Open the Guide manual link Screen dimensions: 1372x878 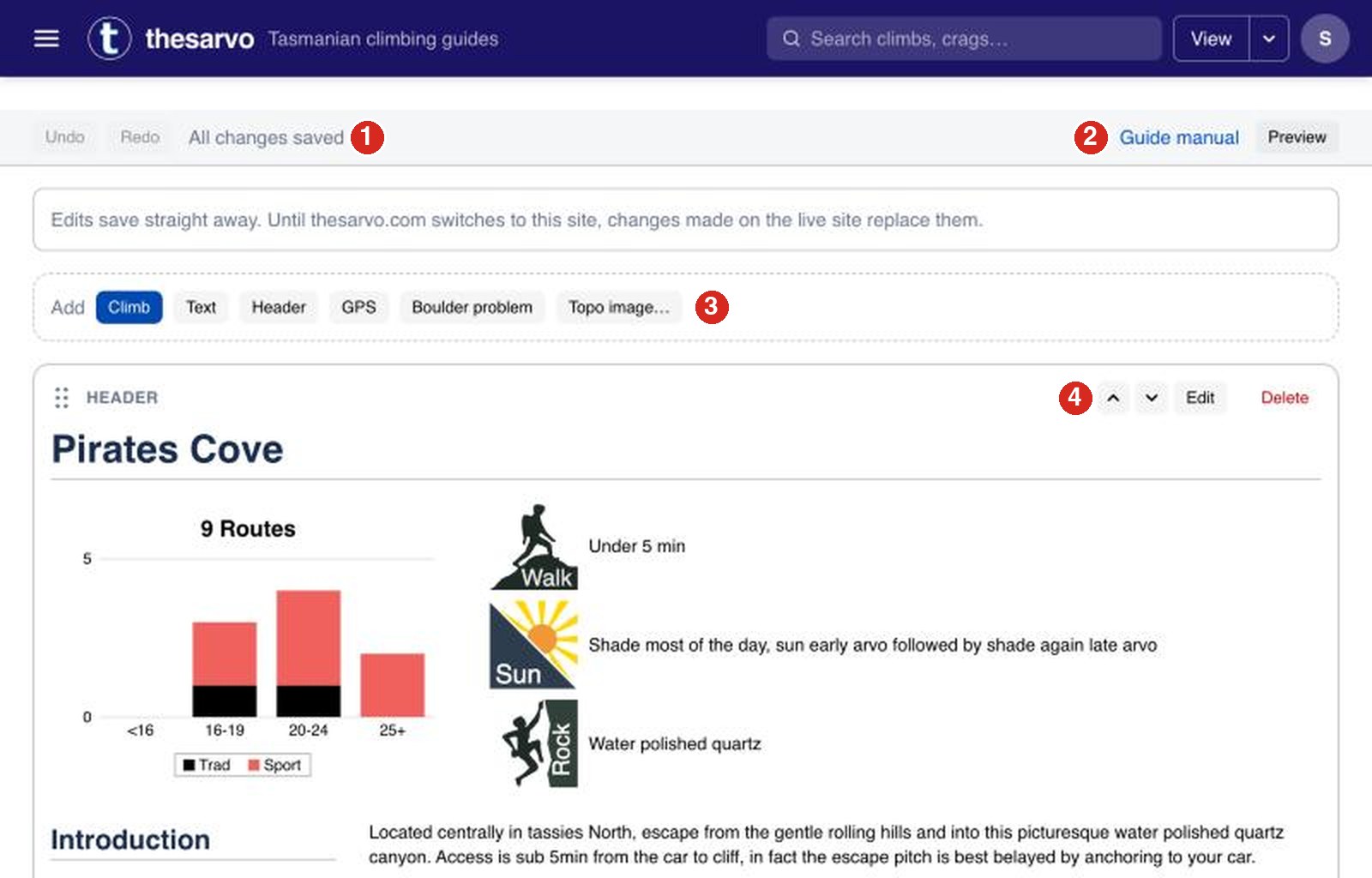tap(1179, 137)
